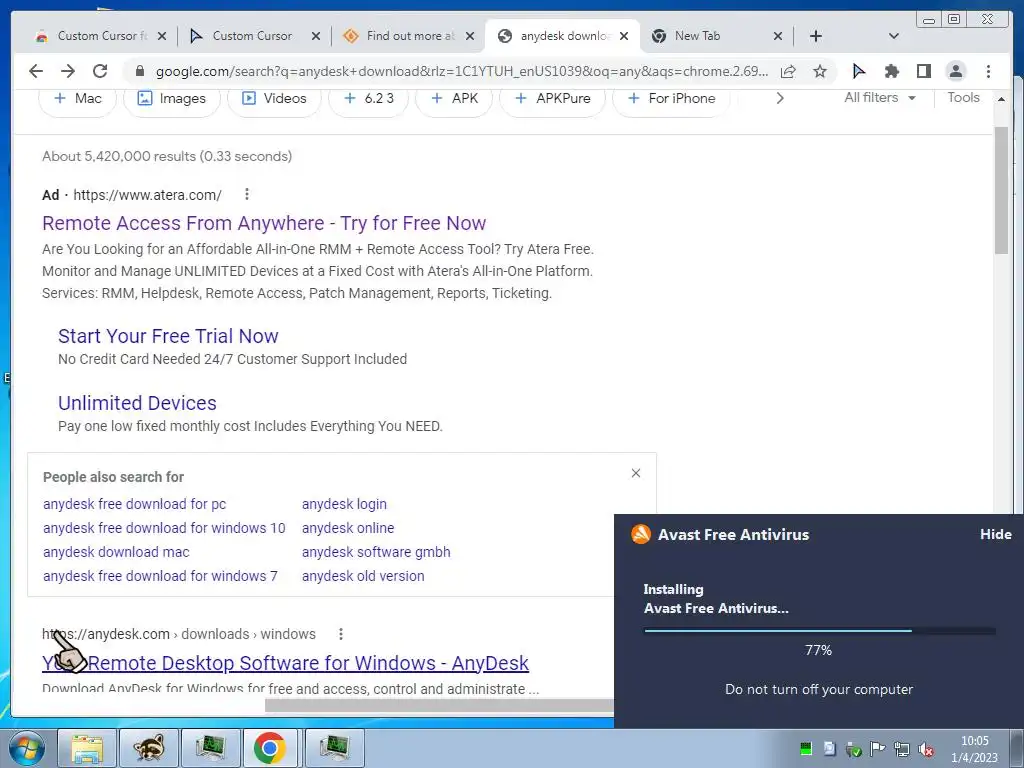The image size is (1024, 768).
Task: Switch to the 'New Tab' tab
Action: click(712, 36)
